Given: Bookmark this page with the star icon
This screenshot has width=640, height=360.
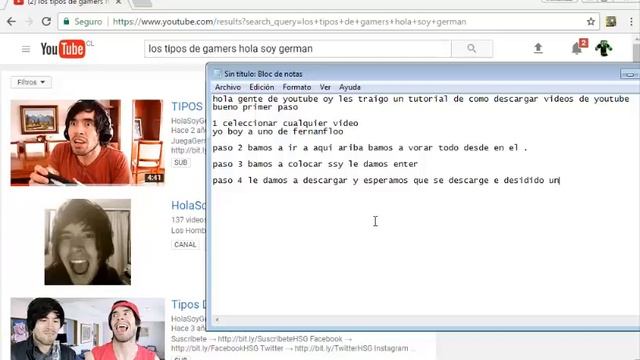Looking at the screenshot, I should tap(591, 22).
